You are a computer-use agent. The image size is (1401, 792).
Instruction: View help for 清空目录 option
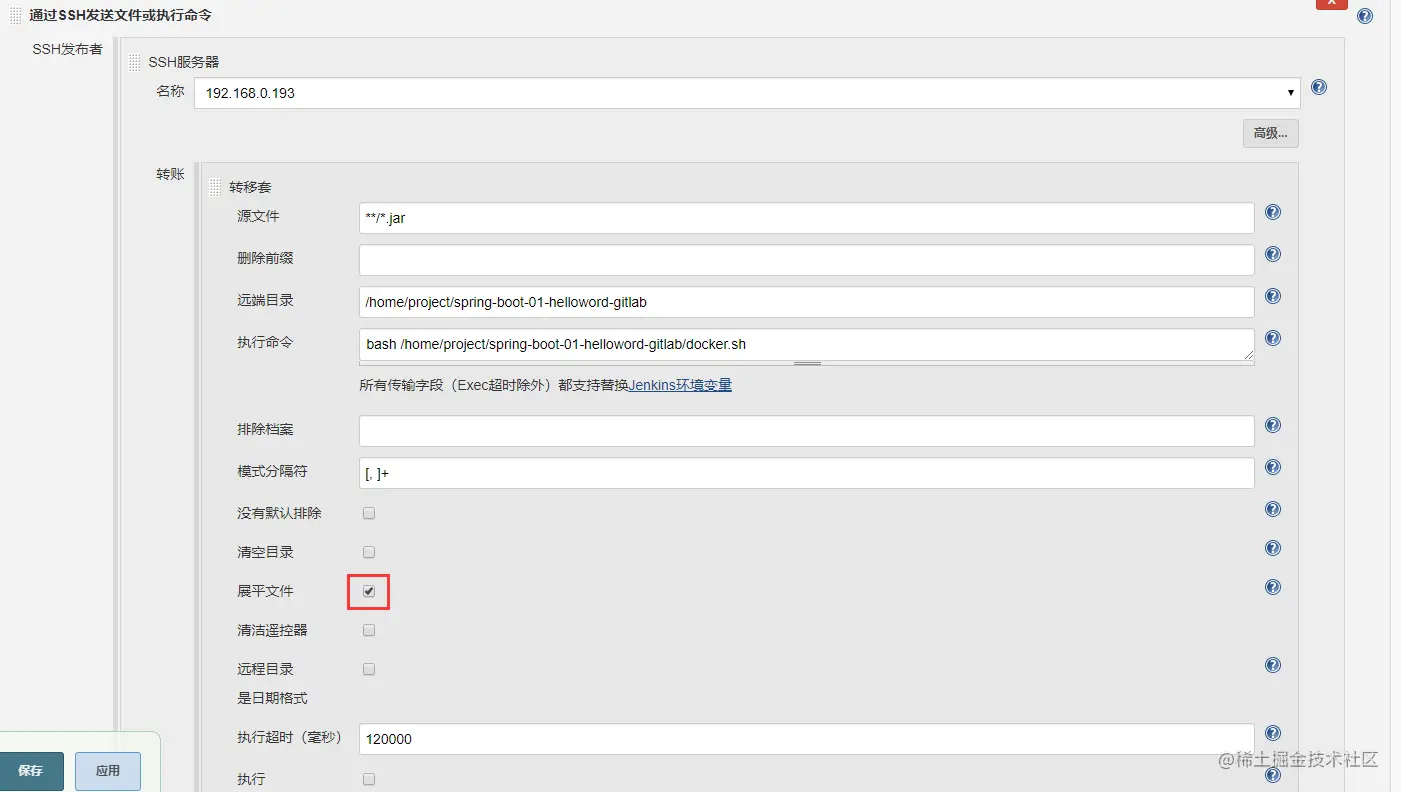tap(1273, 548)
